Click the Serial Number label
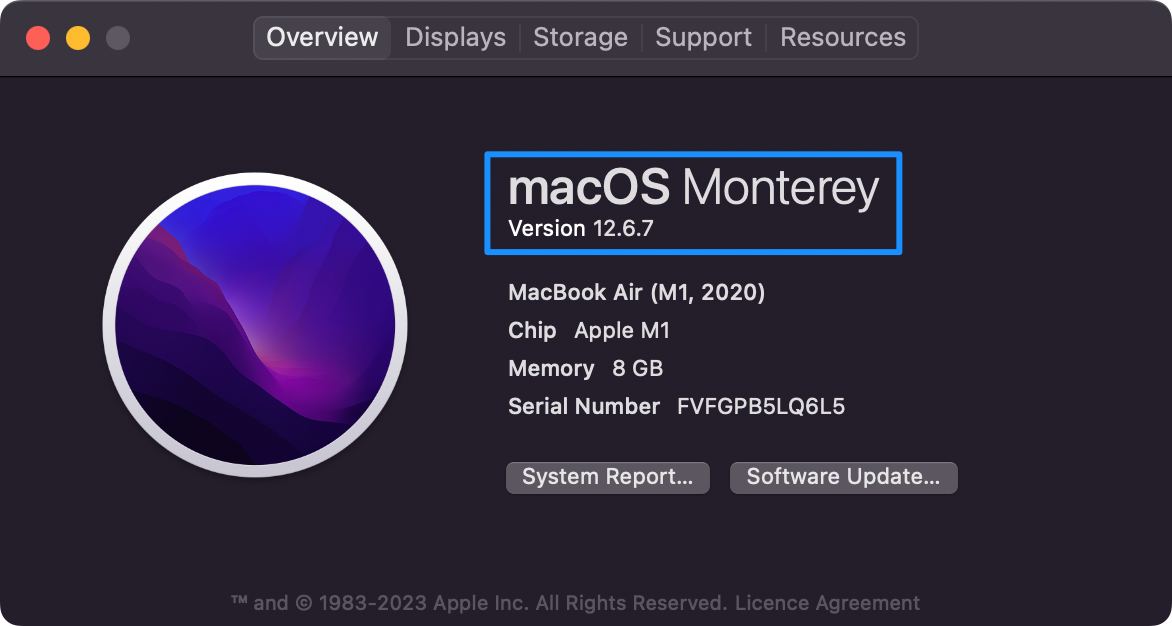Screen dimensions: 1172x626 point(584,406)
